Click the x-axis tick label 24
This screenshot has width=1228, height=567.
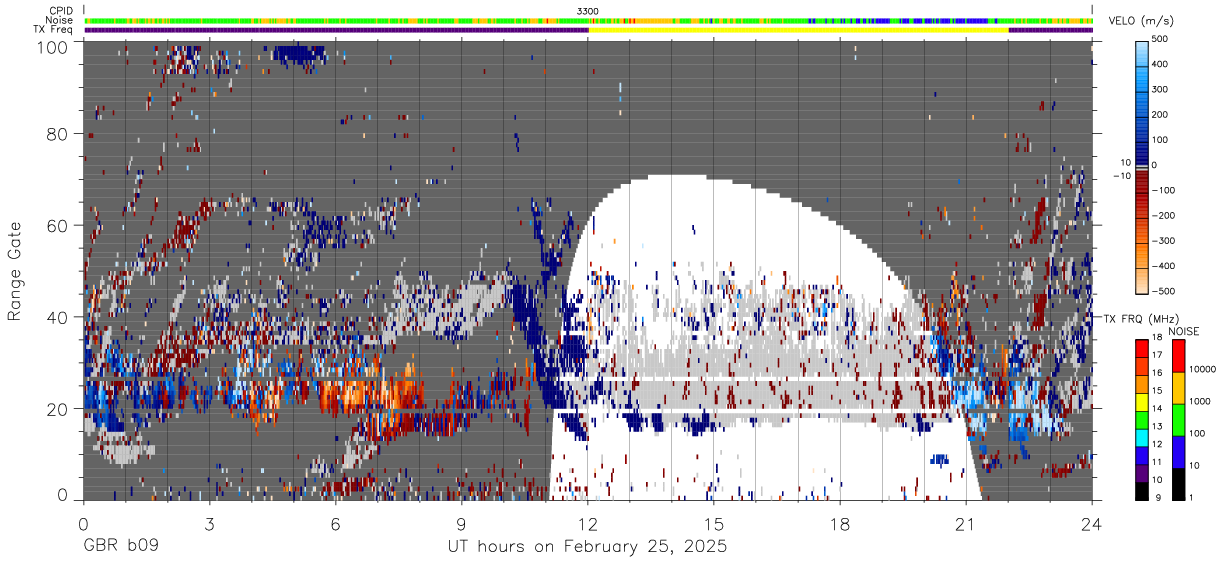click(x=1092, y=523)
